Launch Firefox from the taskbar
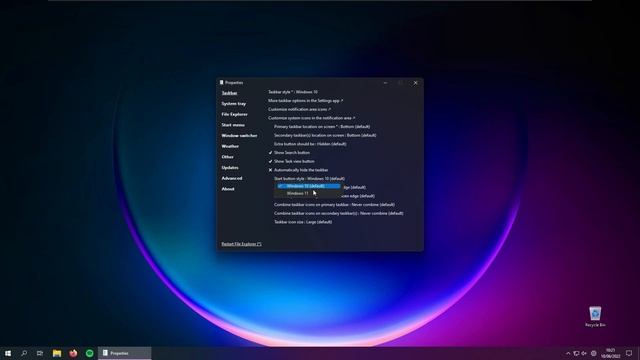Viewport: 640px width, 360px height. 73,353
